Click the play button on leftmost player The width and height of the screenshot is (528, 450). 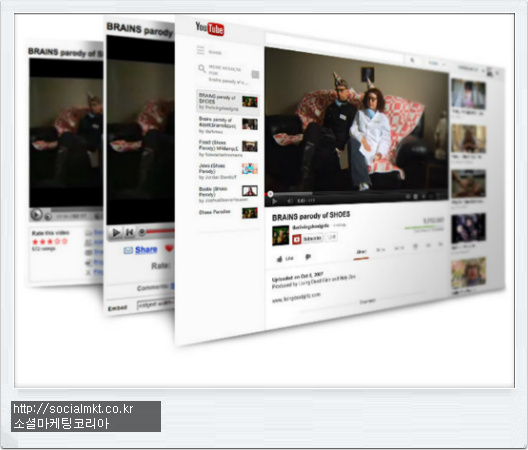(36, 214)
